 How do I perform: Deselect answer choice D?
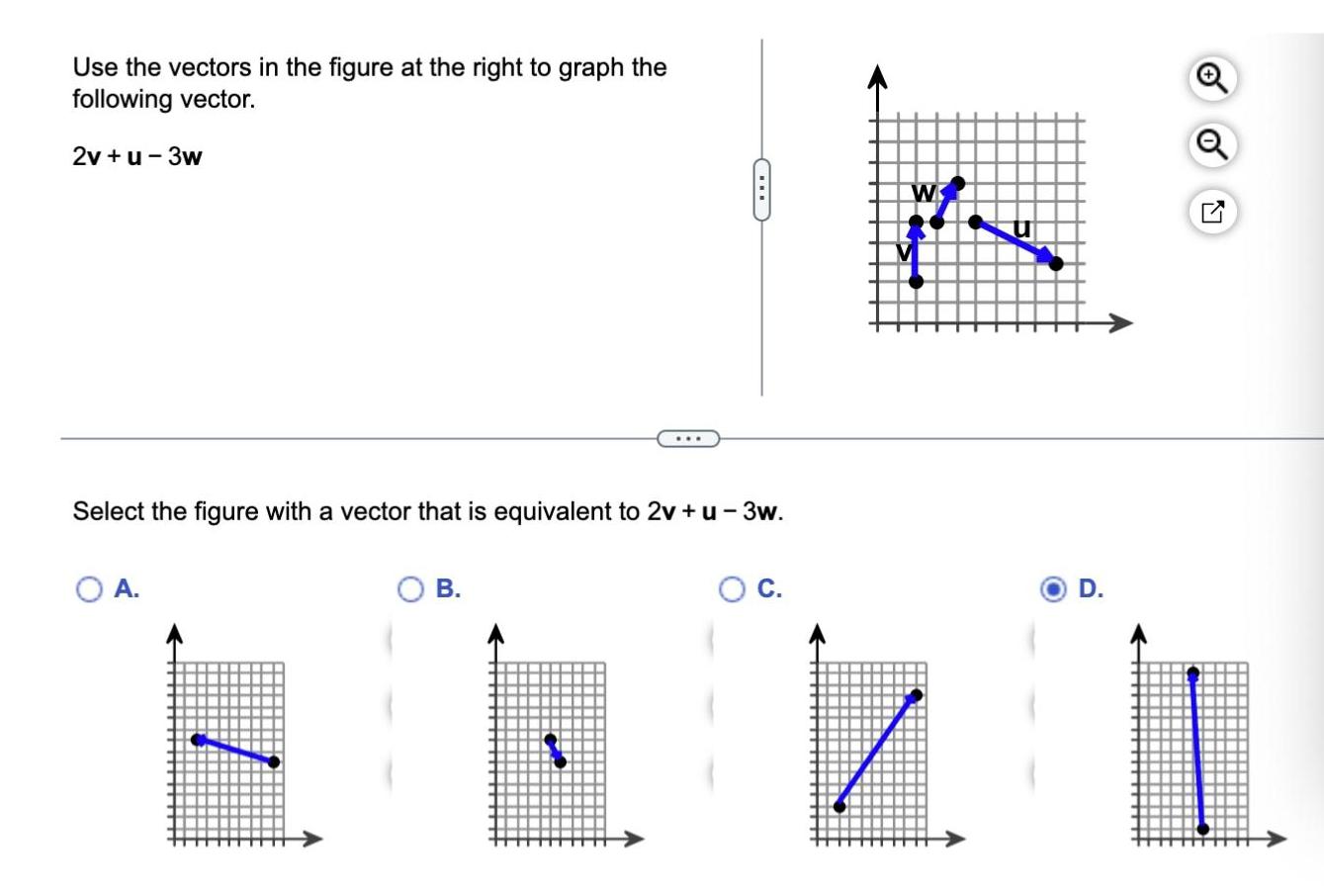coord(1054,590)
